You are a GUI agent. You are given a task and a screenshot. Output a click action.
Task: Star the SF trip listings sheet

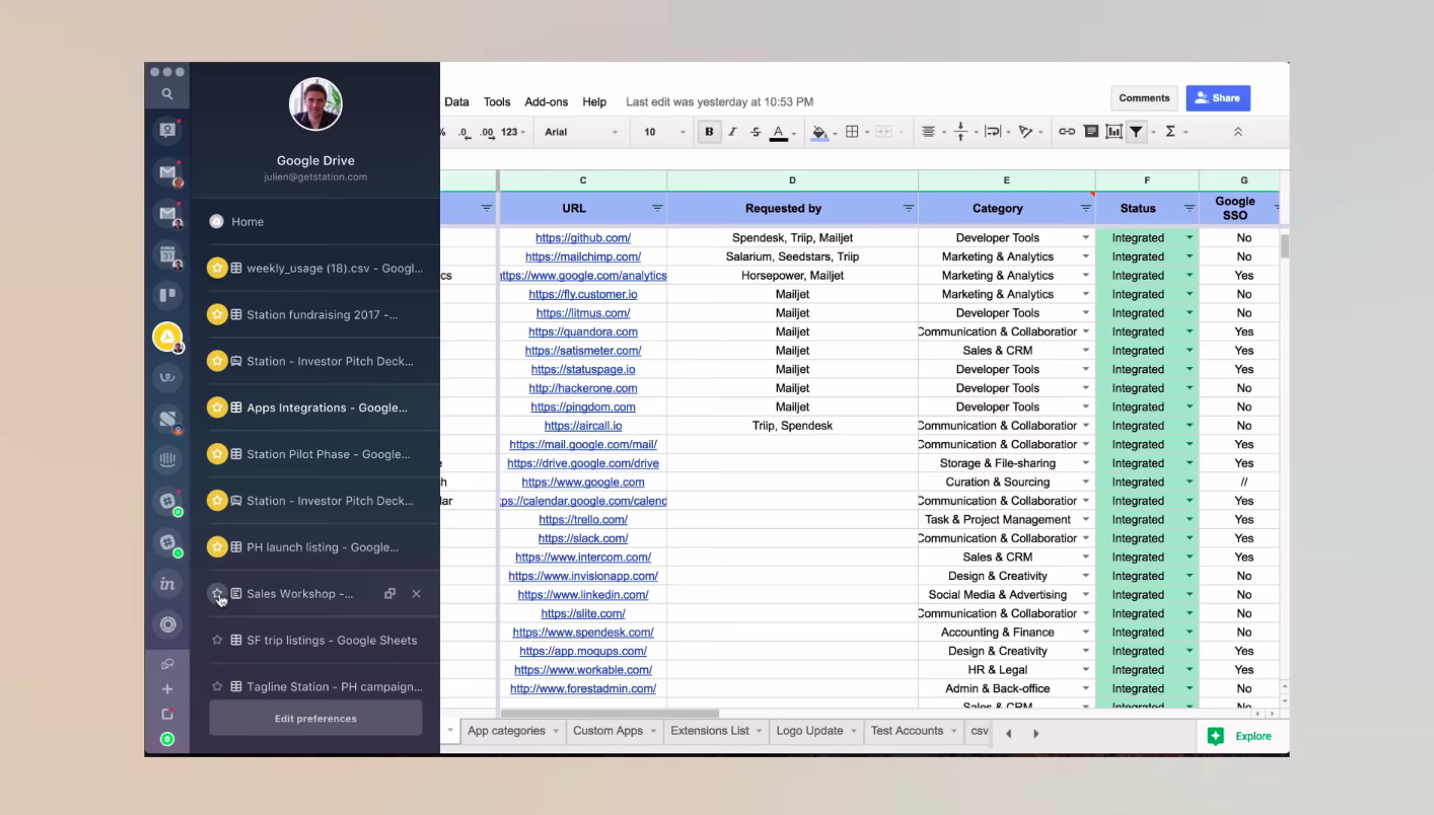point(217,640)
